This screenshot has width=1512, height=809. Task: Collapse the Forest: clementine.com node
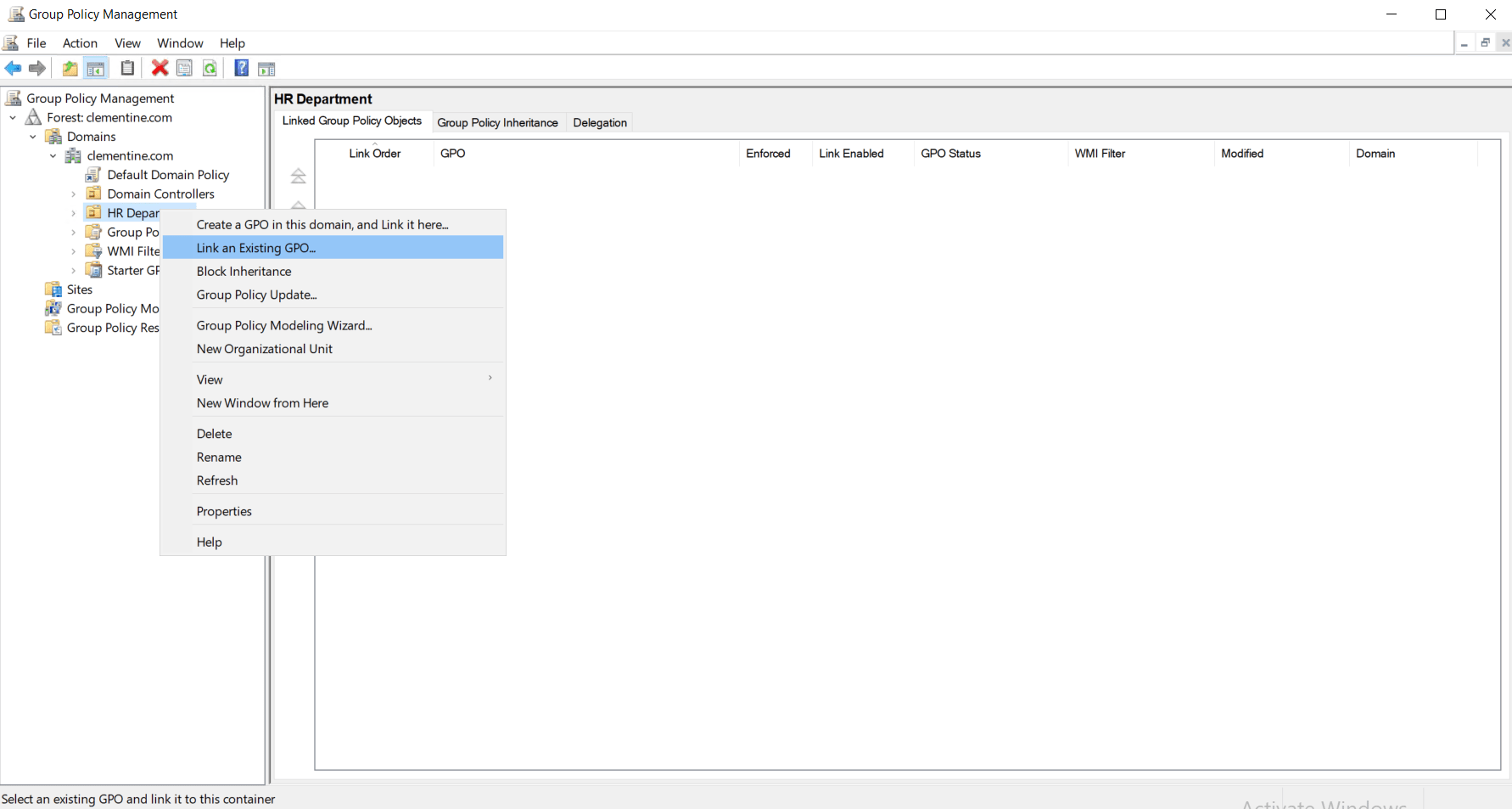point(13,118)
